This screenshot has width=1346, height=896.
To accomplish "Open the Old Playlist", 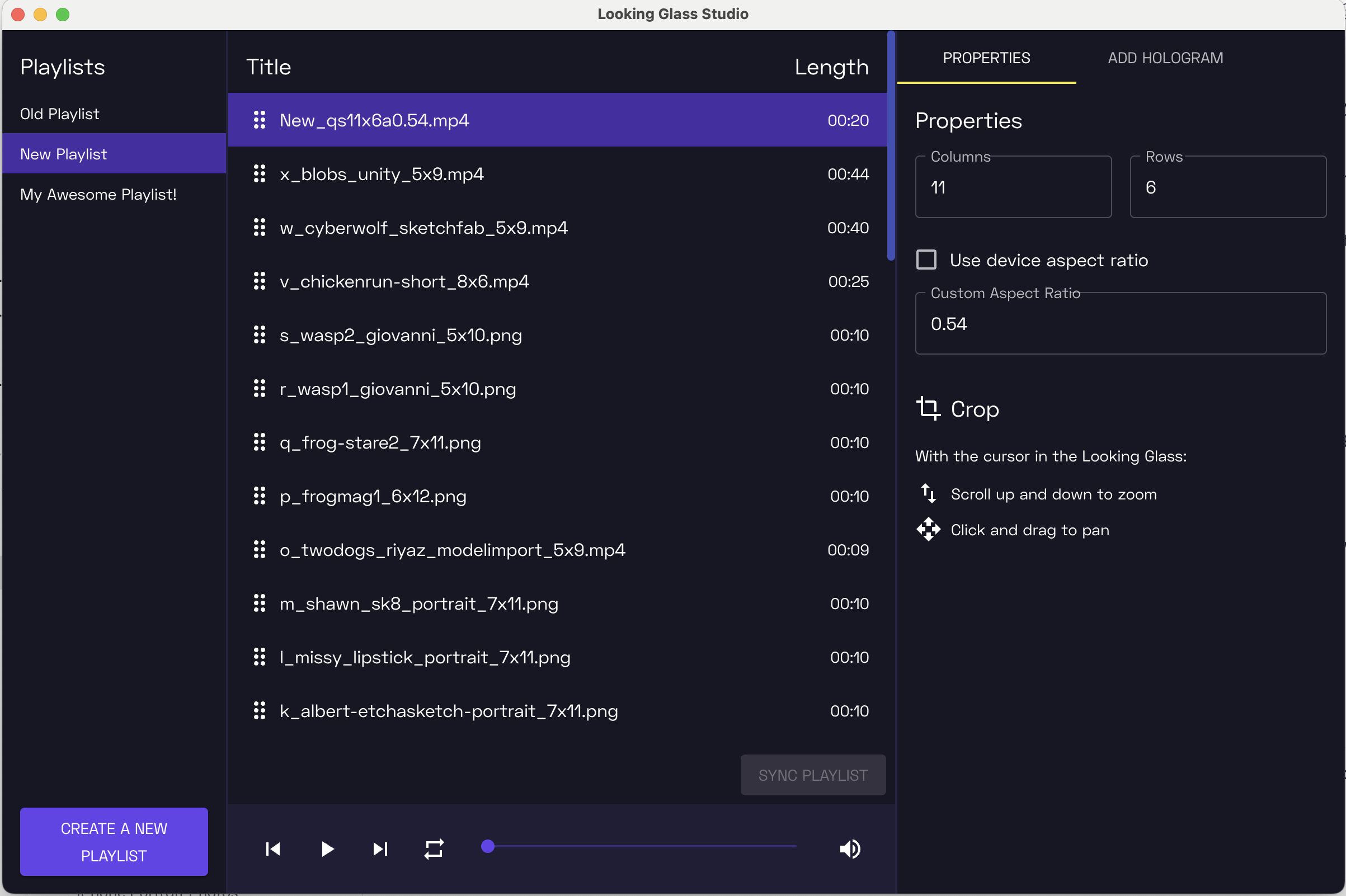I will (60, 114).
